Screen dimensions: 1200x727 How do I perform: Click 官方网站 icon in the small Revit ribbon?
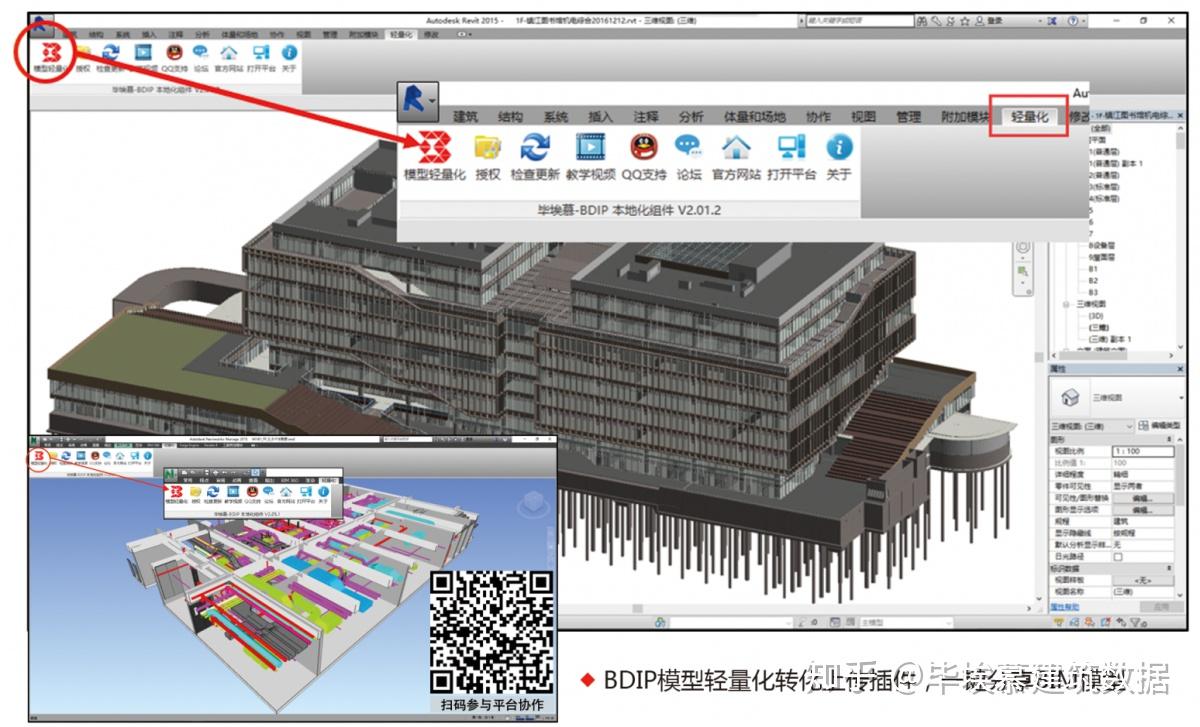tap(229, 53)
